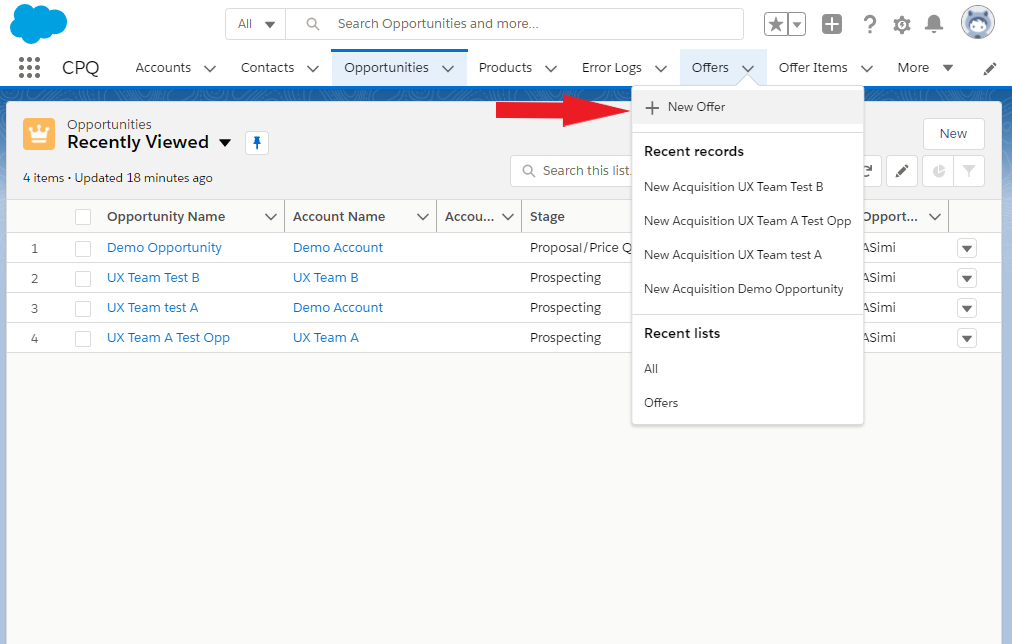Sort by the Stage column header
The height and width of the screenshot is (644, 1012).
[547, 217]
